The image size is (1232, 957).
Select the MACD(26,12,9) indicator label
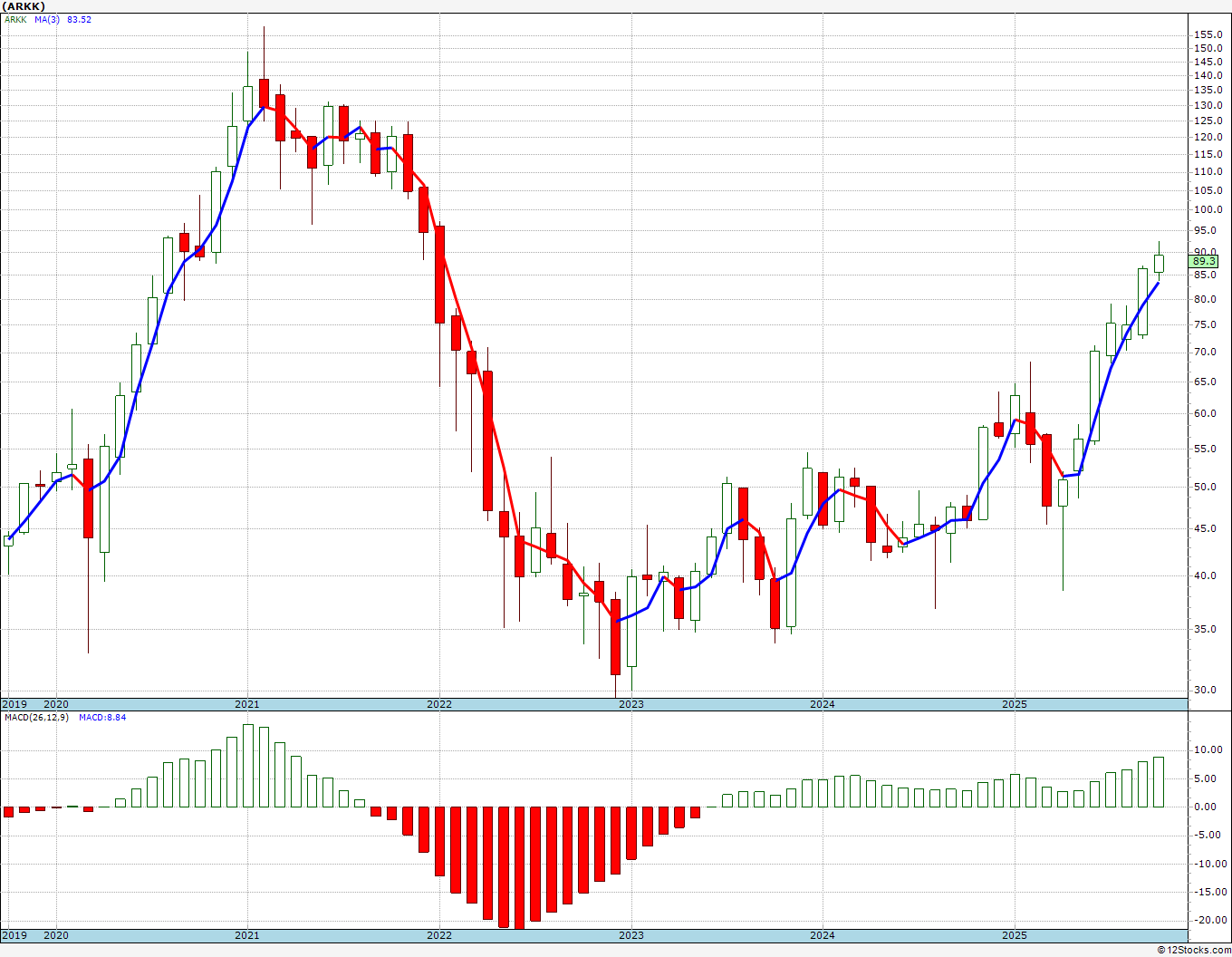[x=36, y=718]
